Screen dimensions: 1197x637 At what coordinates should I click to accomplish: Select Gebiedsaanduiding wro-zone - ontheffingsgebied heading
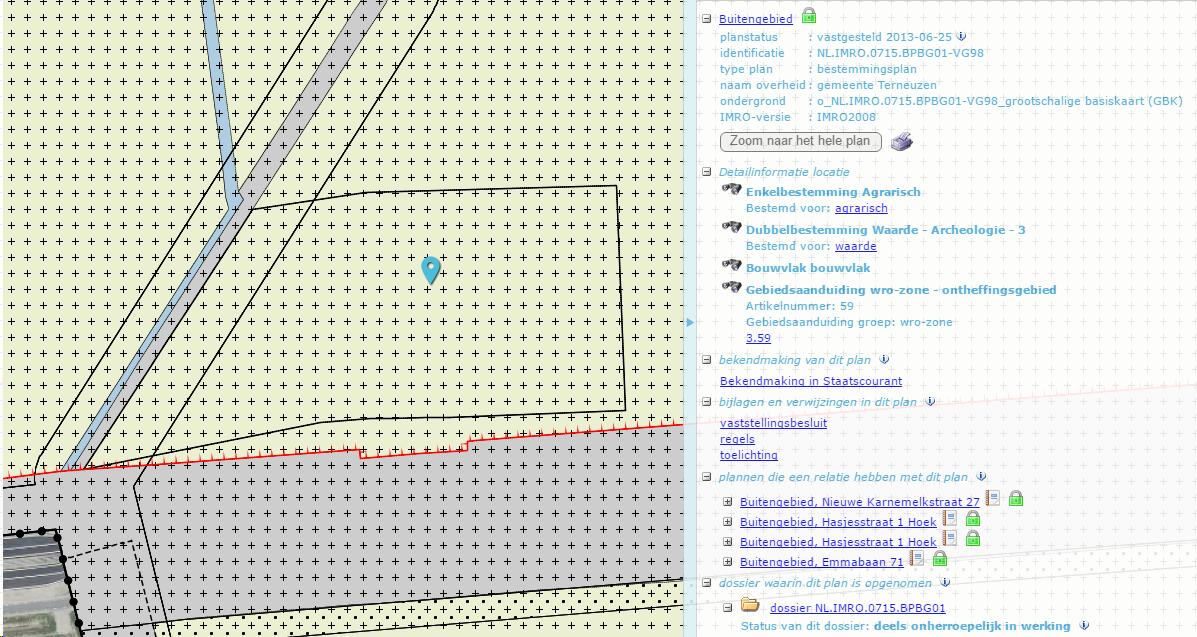click(x=901, y=289)
